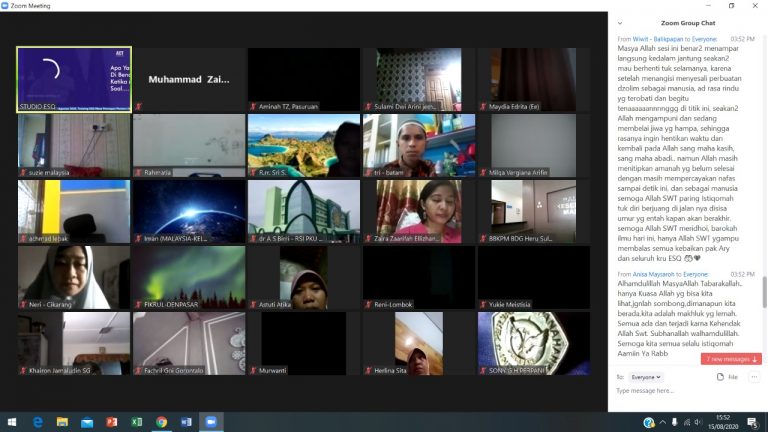Viewport: 768px width, 432px height.
Task: Open Excel from the taskbar
Action: click(136, 422)
